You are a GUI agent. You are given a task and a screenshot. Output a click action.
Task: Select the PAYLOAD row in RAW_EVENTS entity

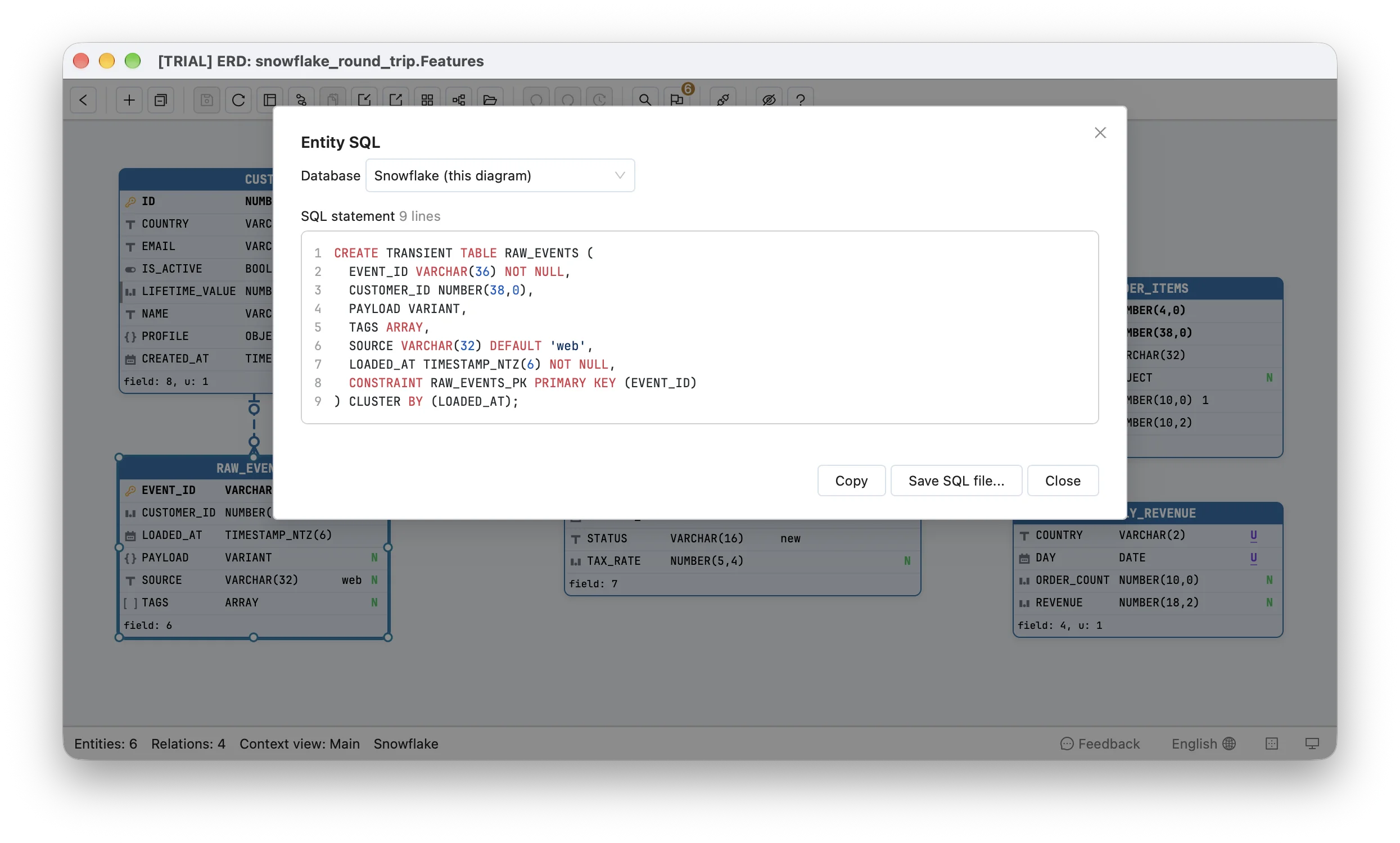(x=254, y=558)
